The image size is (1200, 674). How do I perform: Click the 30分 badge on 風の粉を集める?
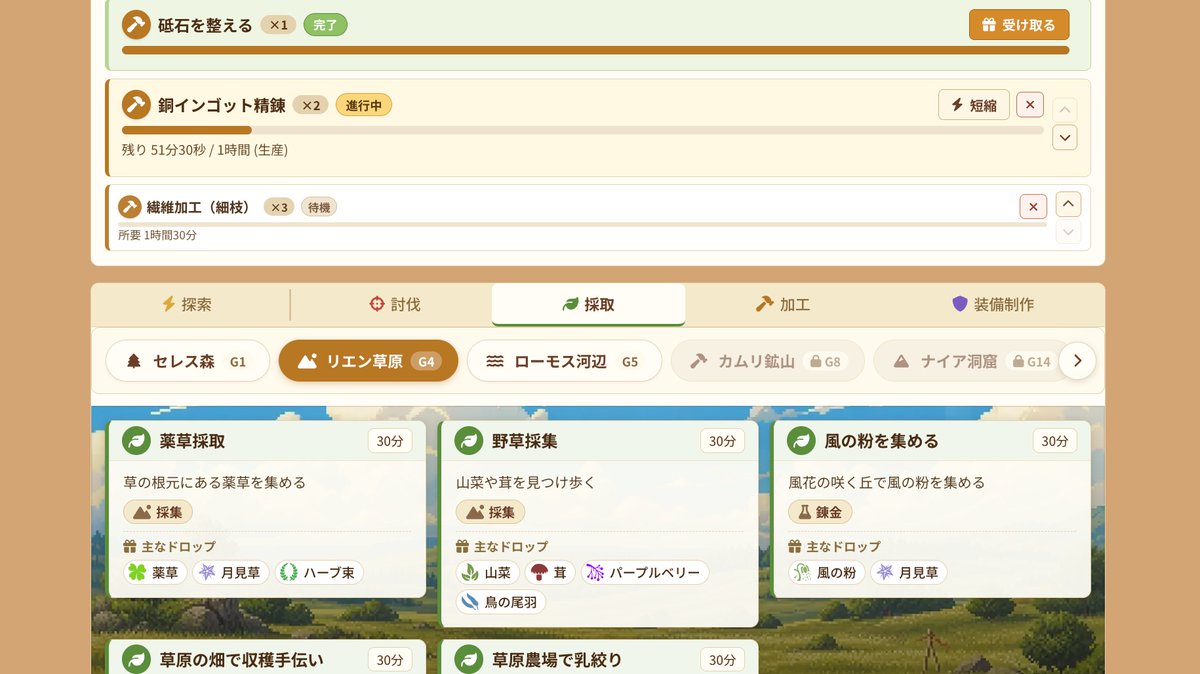click(x=1055, y=441)
